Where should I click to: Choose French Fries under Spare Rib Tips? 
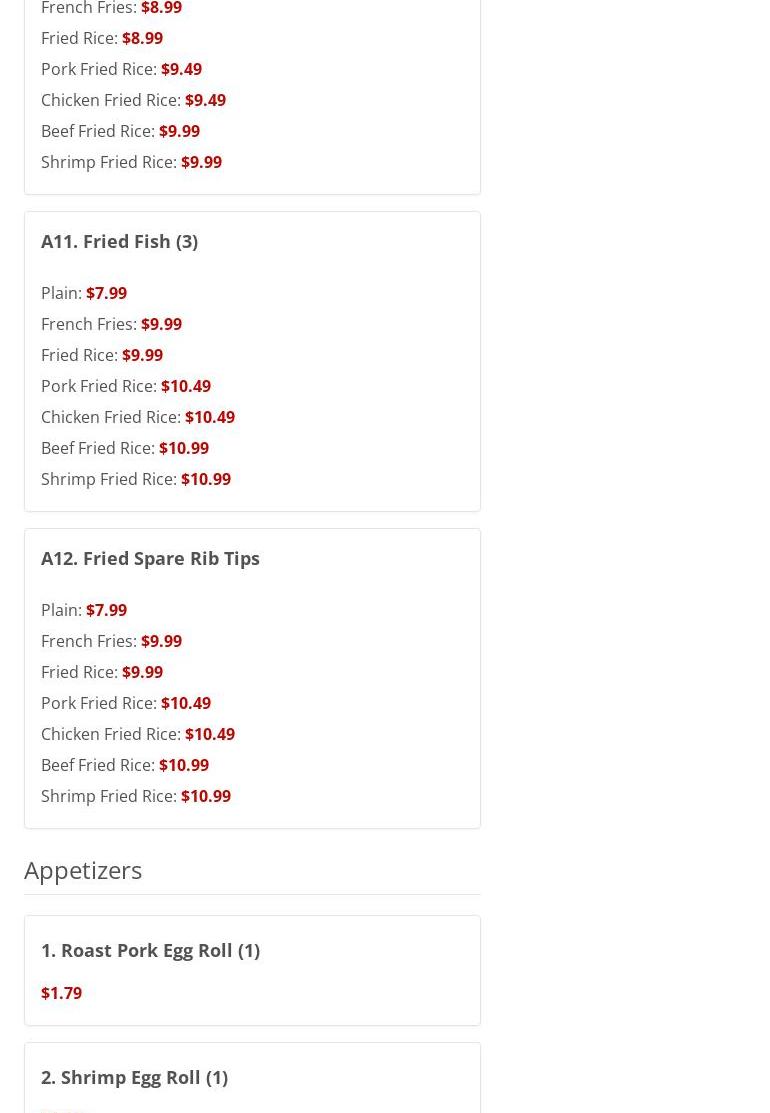111,641
